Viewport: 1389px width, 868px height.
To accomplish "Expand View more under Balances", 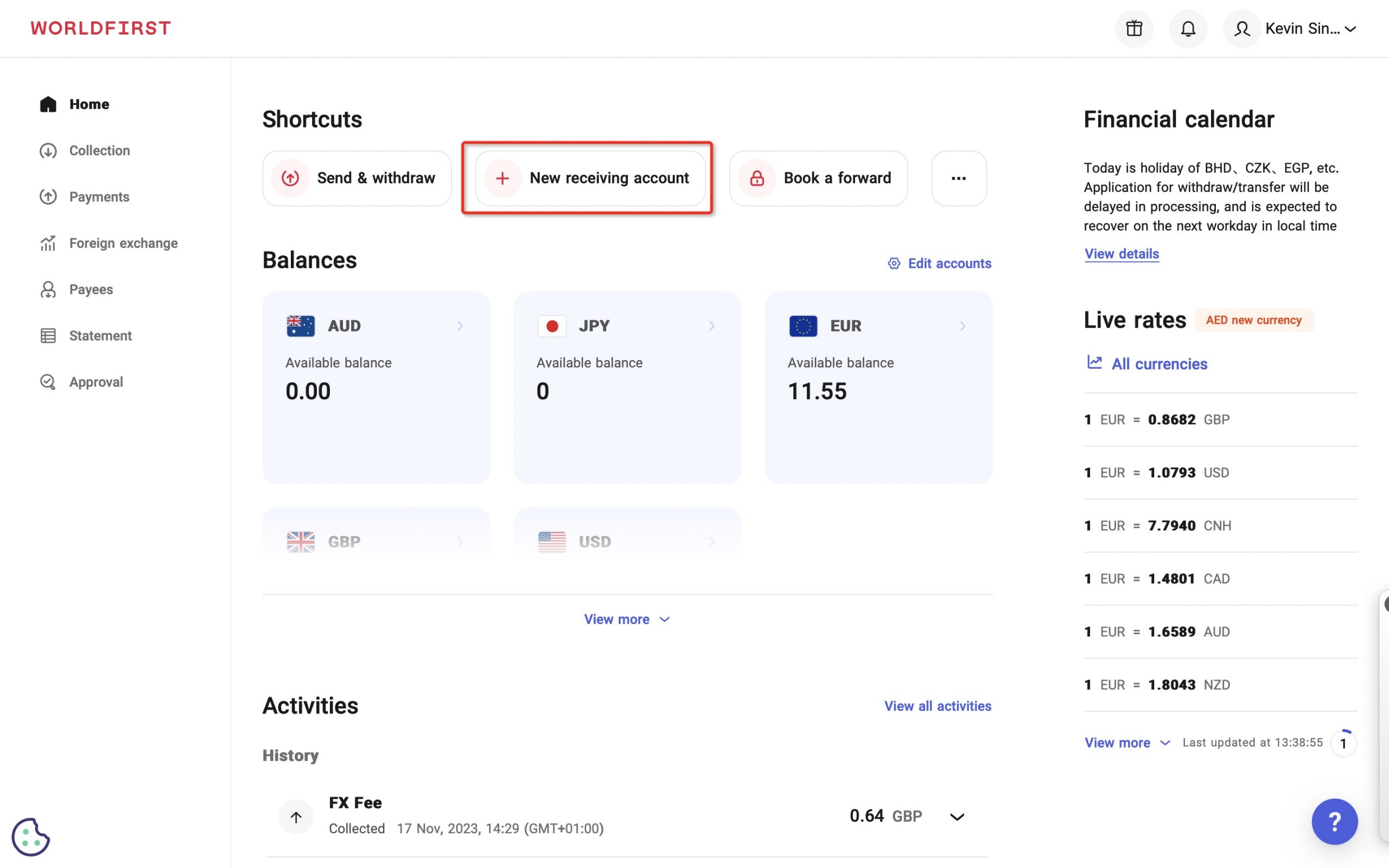I will click(627, 619).
